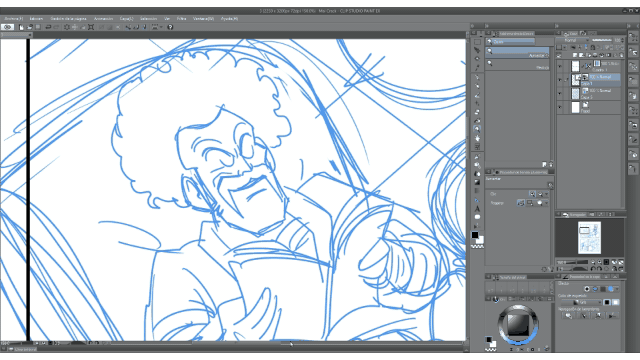Select the Balloon tool

pos(477,217)
